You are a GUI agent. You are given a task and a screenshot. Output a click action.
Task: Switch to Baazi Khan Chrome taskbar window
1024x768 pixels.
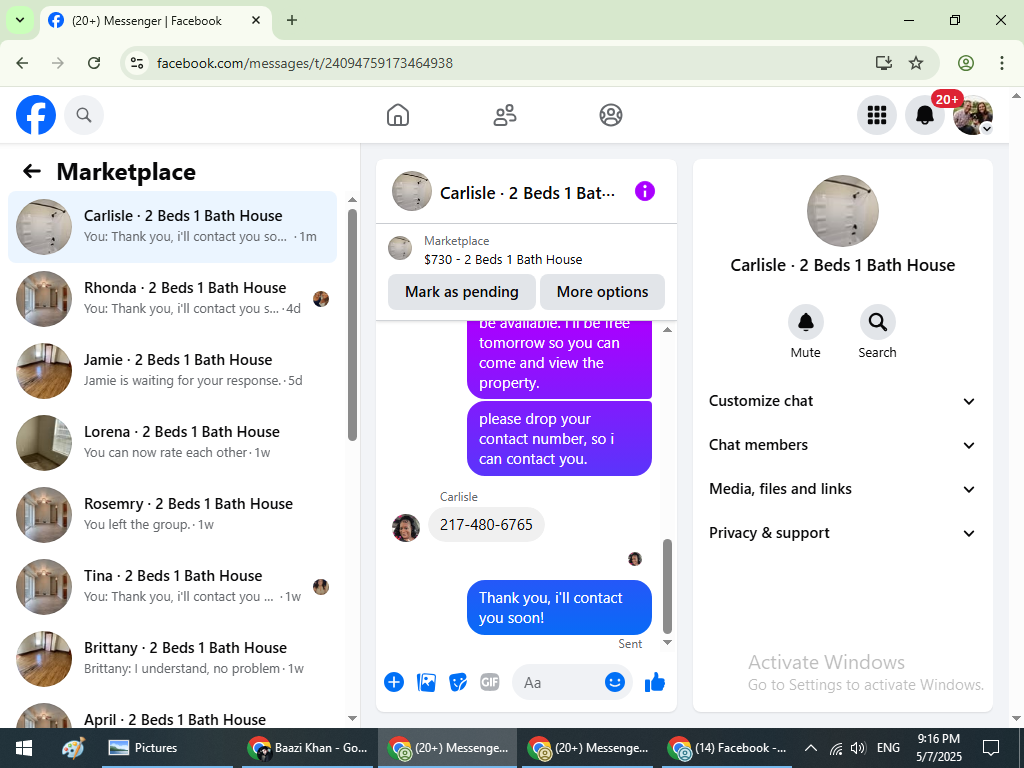click(310, 748)
